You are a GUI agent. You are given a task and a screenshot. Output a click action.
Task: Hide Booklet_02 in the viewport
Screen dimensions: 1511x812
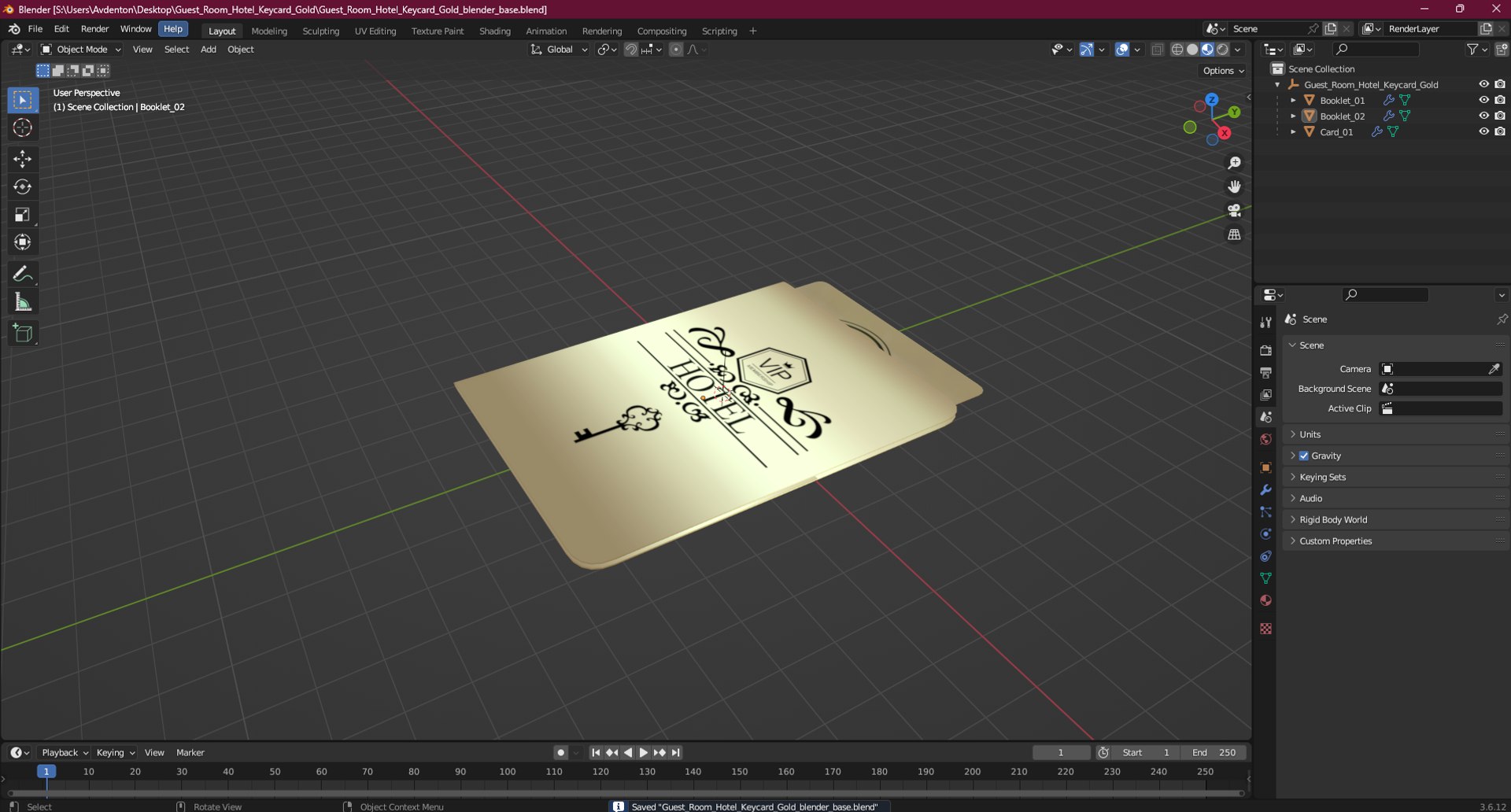1483,116
